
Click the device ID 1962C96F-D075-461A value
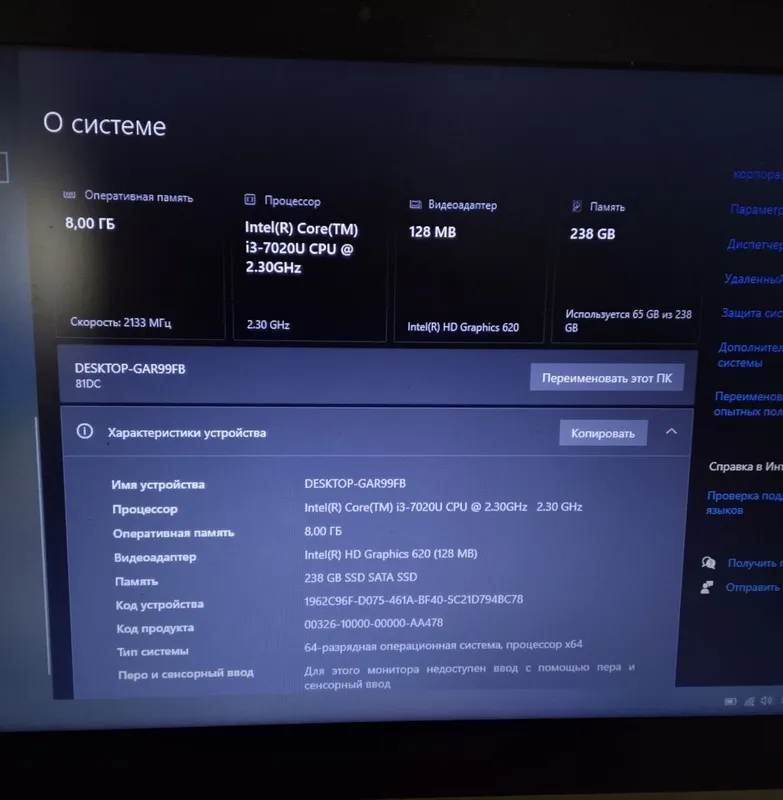[x=414, y=600]
